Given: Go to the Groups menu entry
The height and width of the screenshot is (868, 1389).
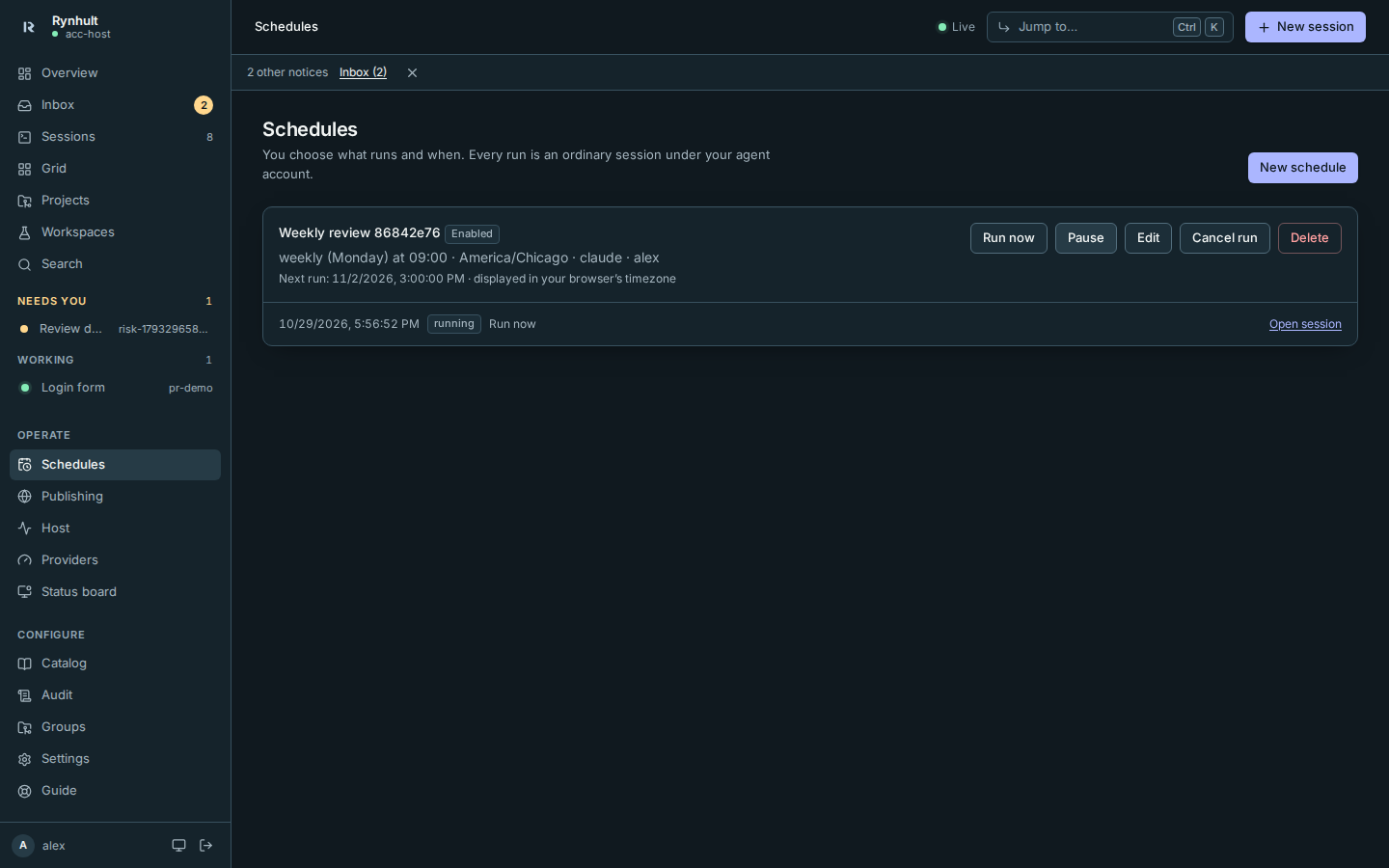Looking at the screenshot, I should point(115,727).
